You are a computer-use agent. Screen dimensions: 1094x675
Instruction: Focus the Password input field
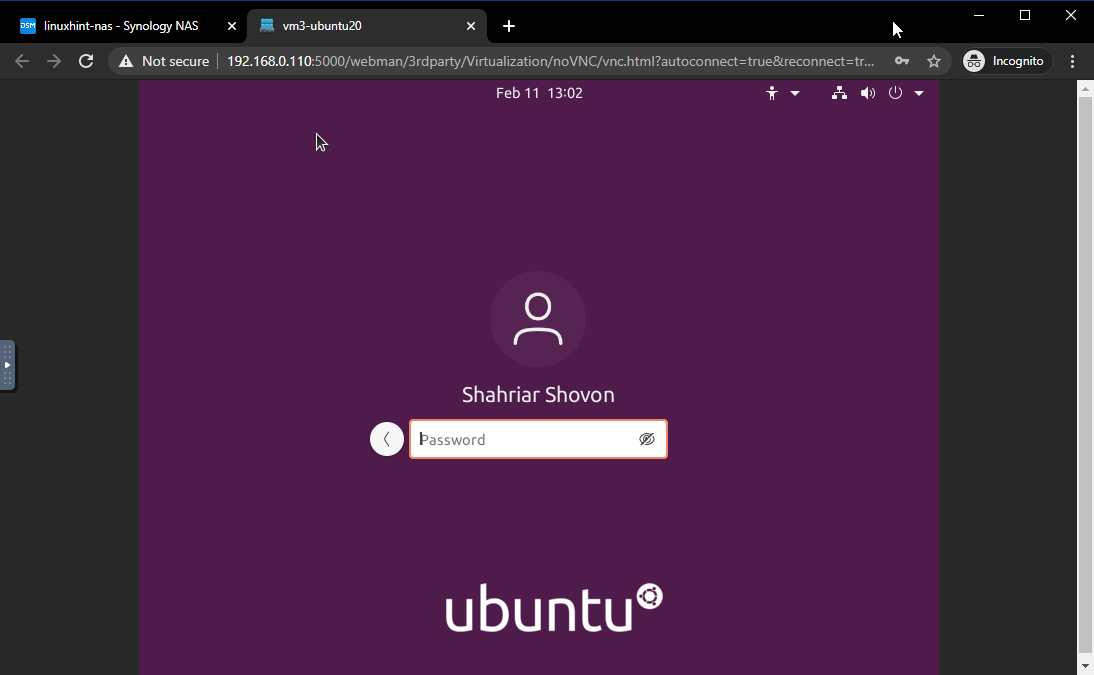[x=538, y=439]
